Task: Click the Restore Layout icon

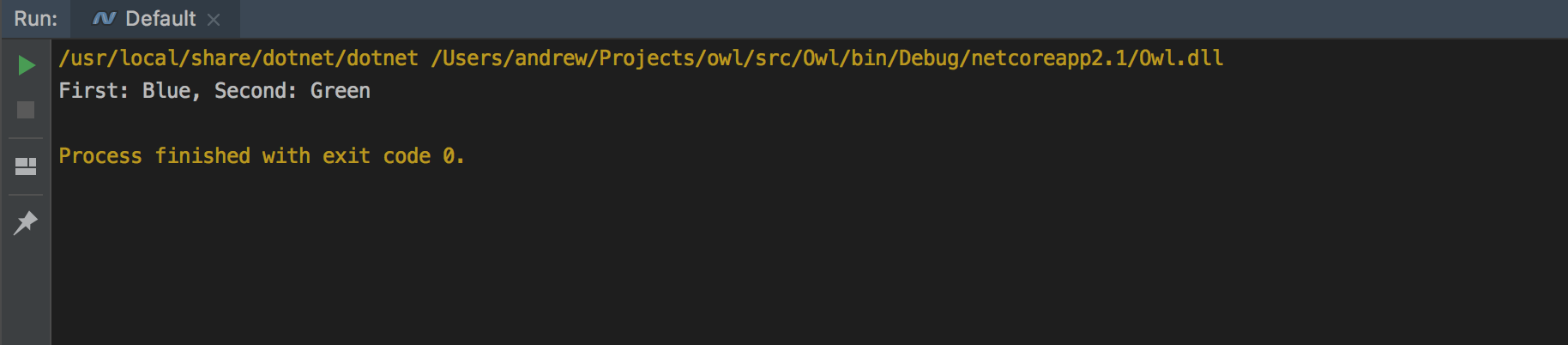Action: point(26,166)
